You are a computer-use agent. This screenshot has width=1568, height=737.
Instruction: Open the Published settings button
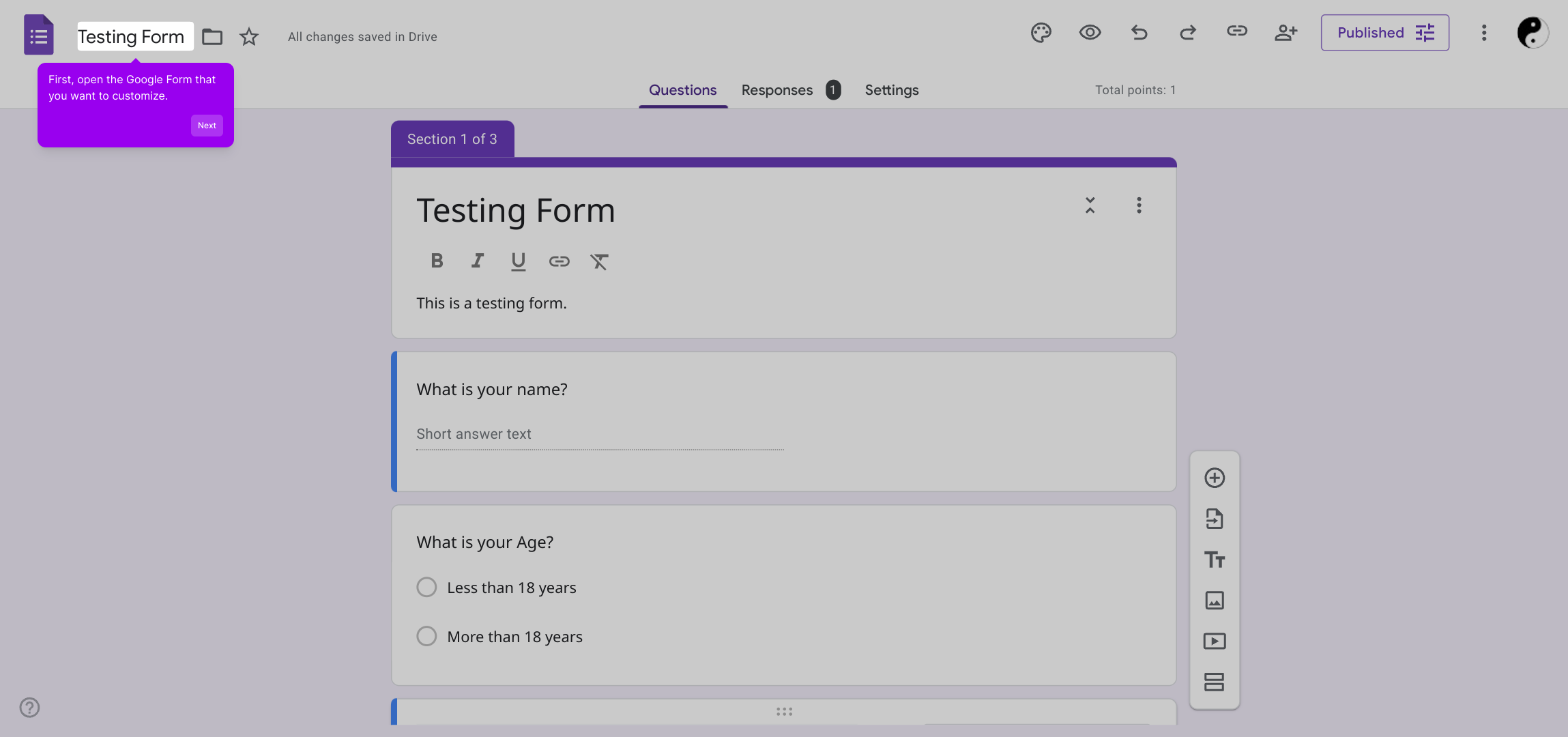coord(1384,33)
